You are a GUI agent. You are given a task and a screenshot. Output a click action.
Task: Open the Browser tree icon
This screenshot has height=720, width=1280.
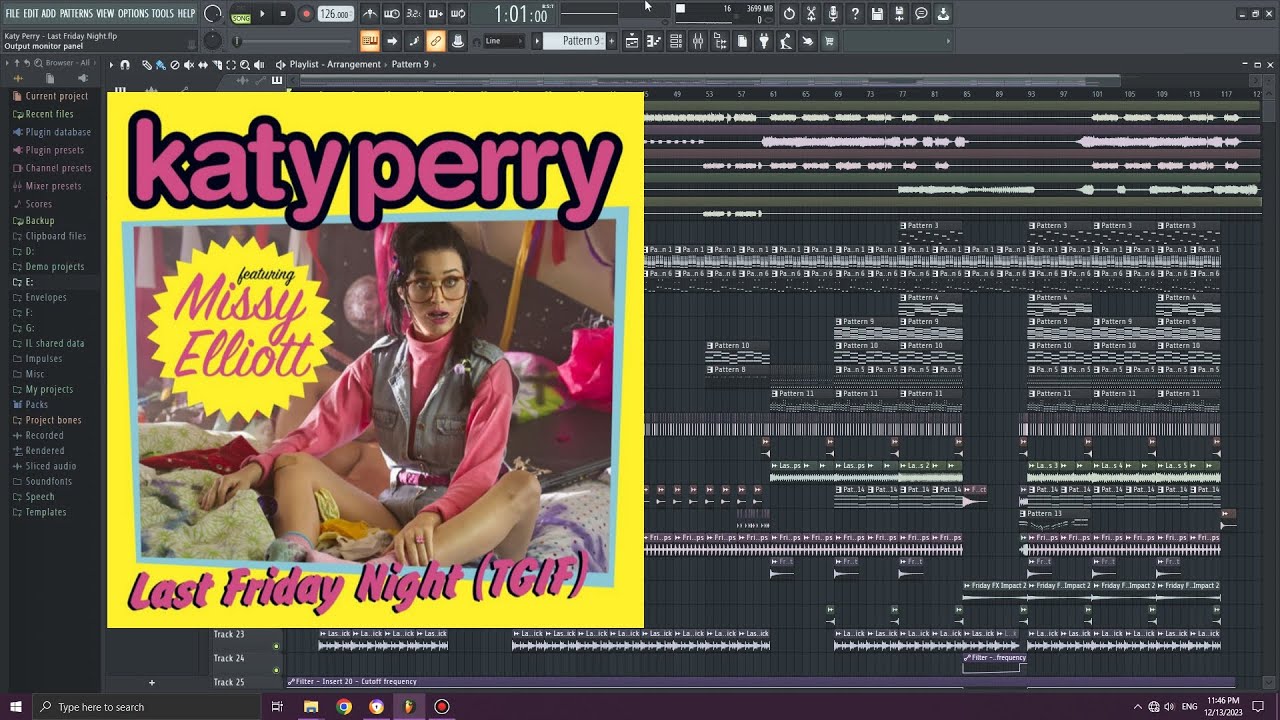pyautogui.click(x=720, y=41)
